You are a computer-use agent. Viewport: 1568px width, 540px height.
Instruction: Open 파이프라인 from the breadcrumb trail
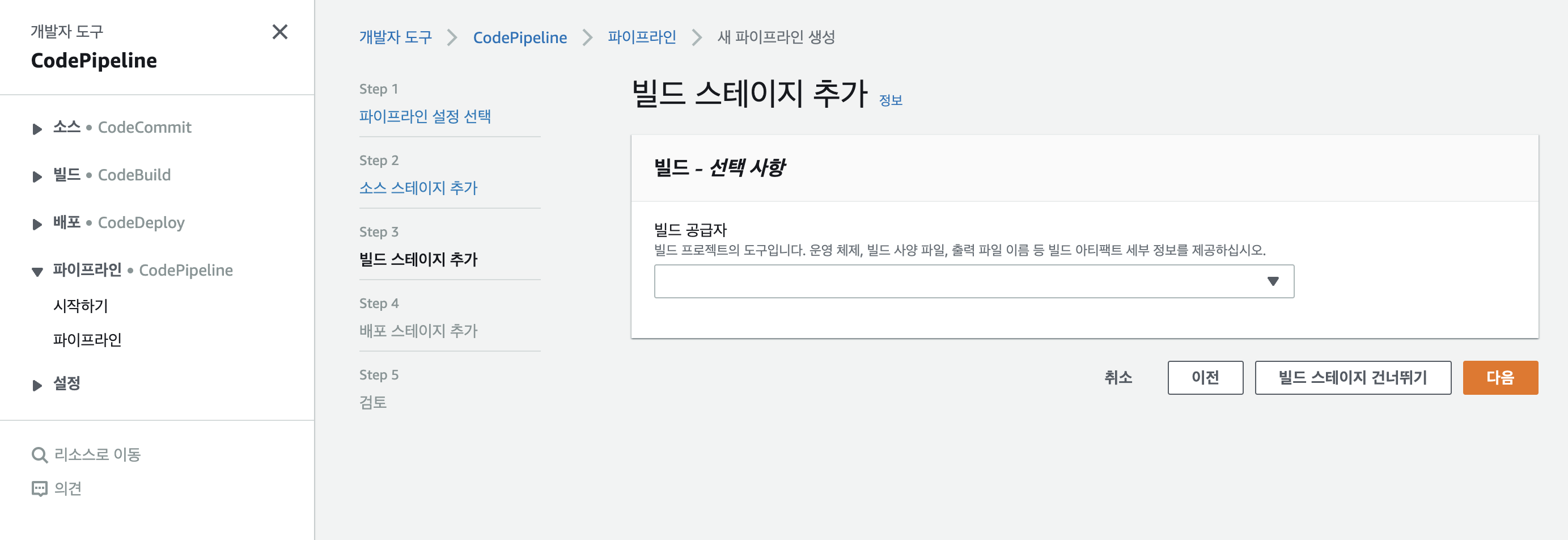pyautogui.click(x=642, y=36)
